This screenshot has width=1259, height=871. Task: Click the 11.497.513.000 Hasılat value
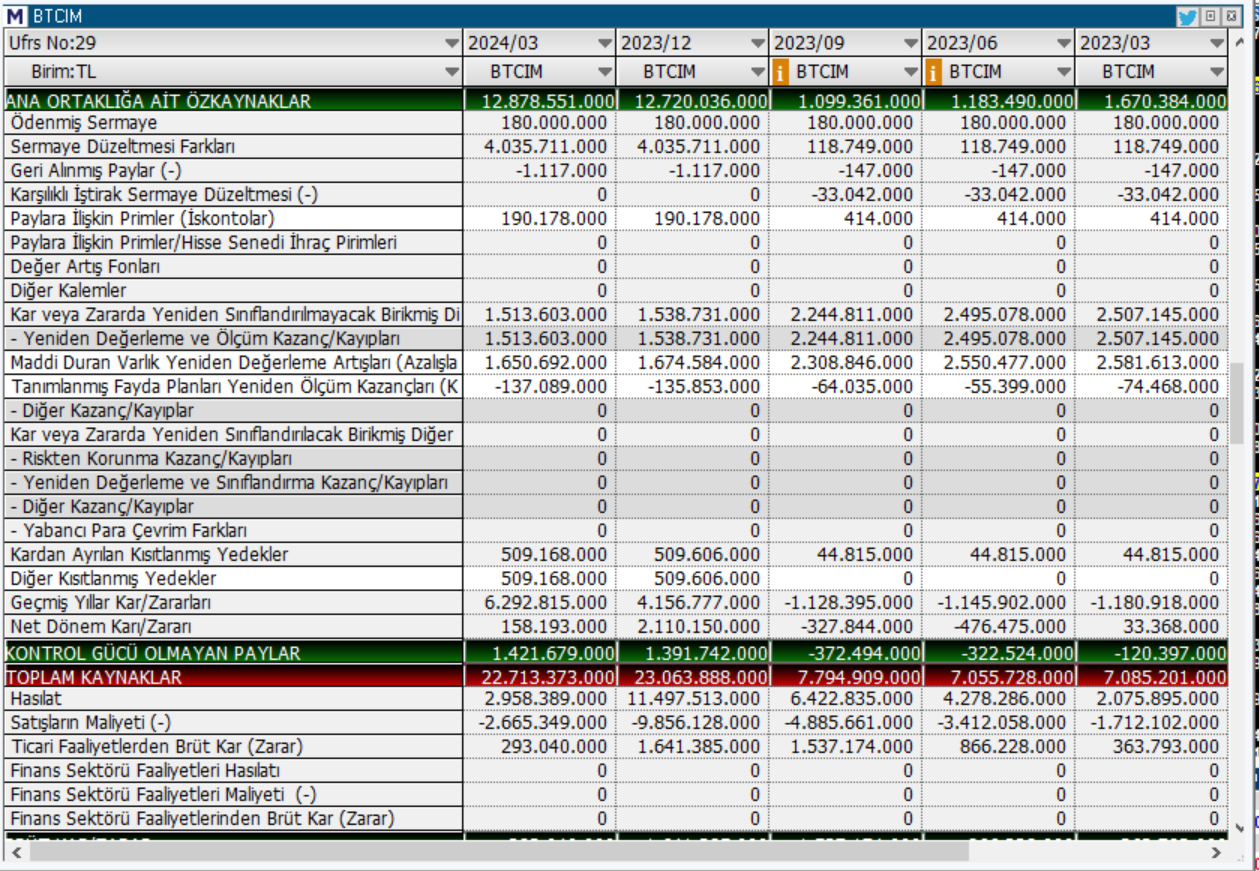(693, 698)
